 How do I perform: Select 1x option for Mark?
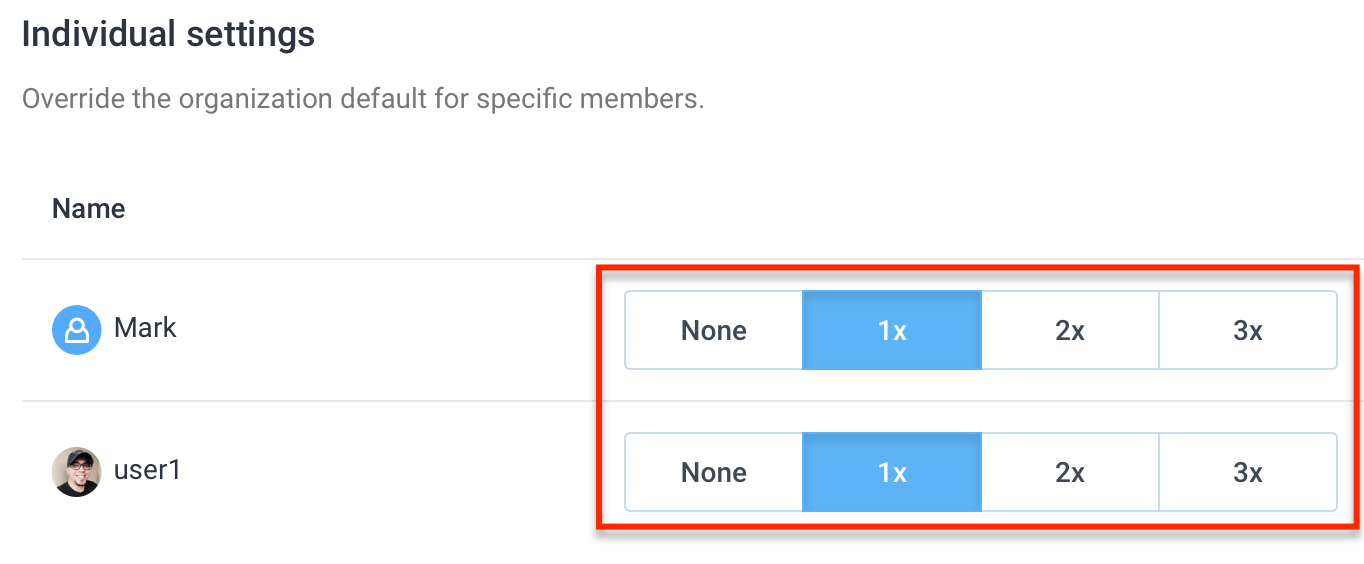coord(892,331)
